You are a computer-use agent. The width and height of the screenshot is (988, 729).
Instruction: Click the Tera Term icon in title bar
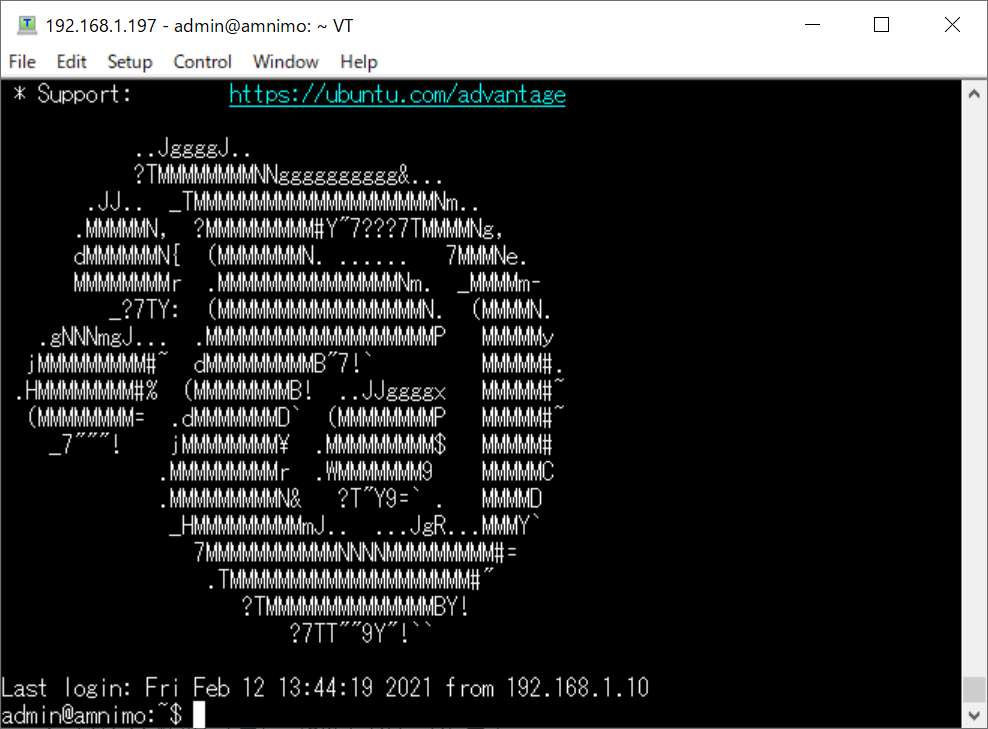pyautogui.click(x=26, y=25)
